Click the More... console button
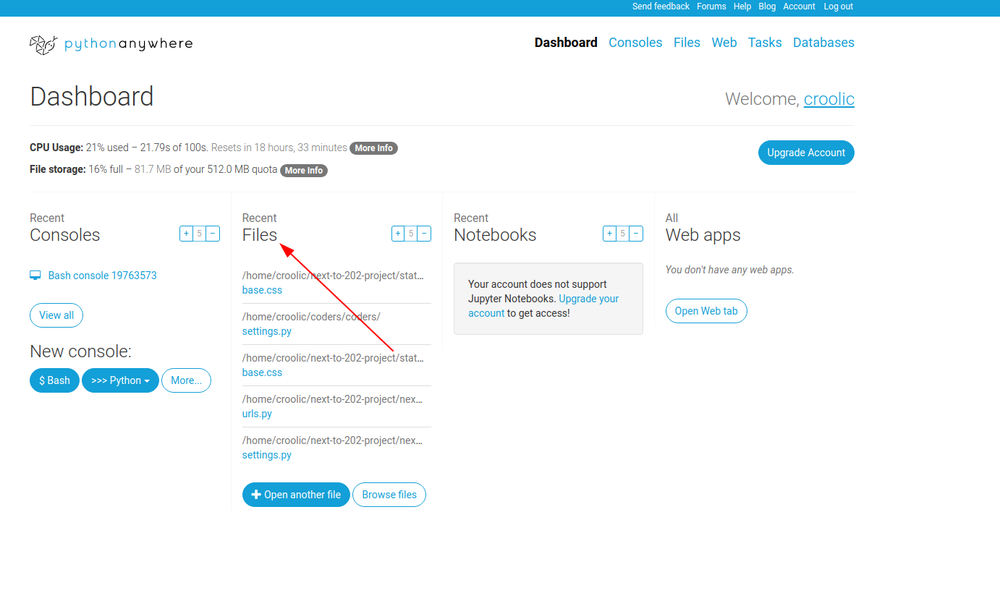The height and width of the screenshot is (614, 1000). [186, 381]
